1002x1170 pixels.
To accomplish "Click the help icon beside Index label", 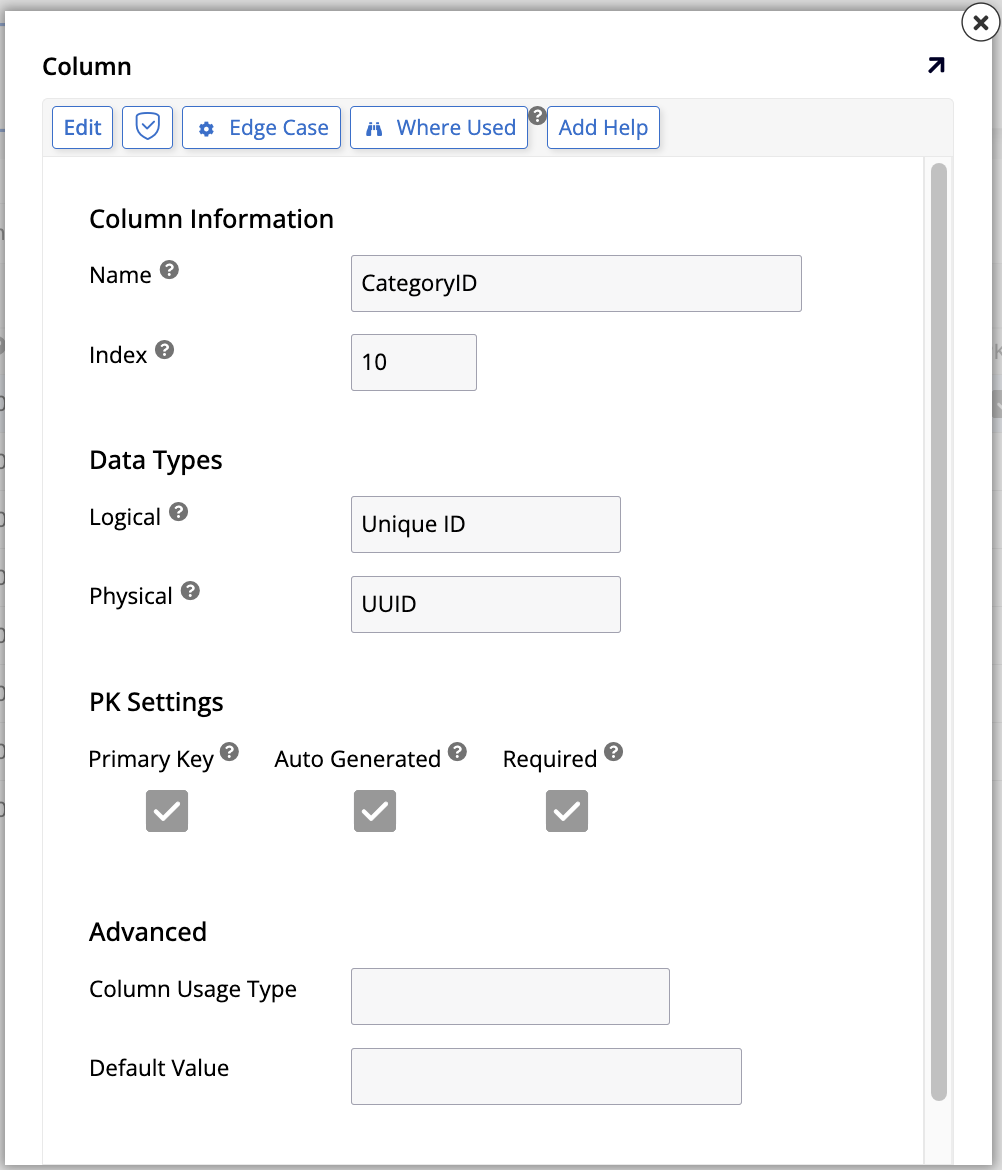I will click(165, 348).
